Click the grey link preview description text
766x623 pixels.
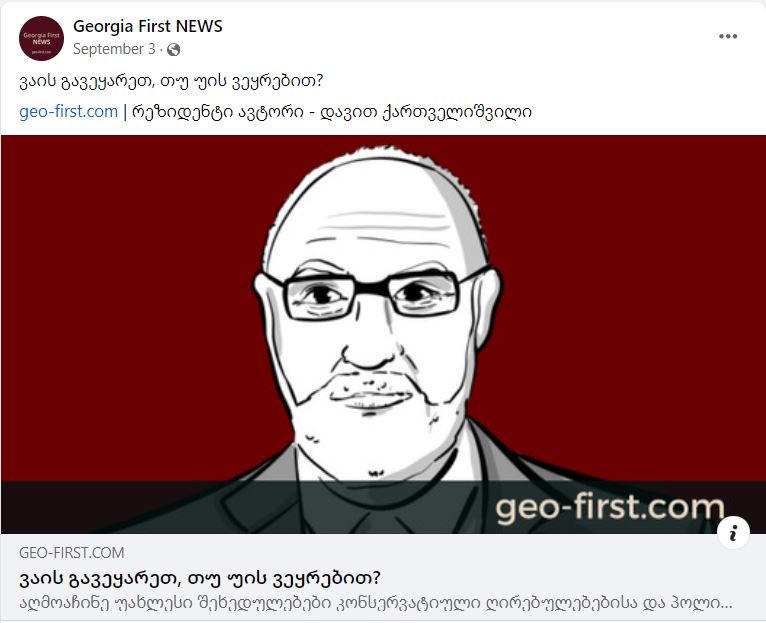click(376, 603)
